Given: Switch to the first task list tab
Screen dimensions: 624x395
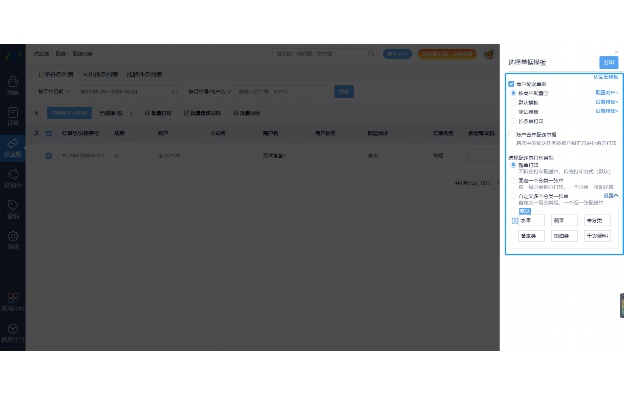Looking at the screenshot, I should (x=56, y=74).
